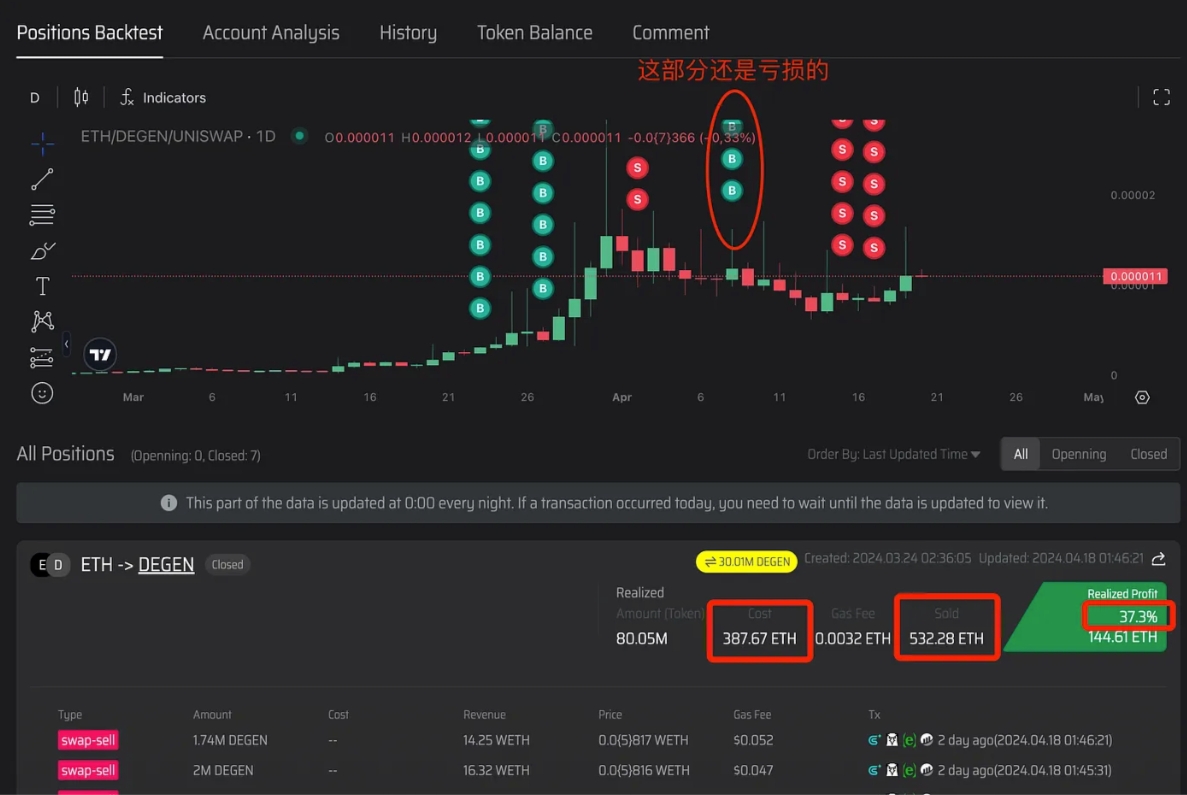
Task: Click the candlestick chart style icon
Action: point(81,97)
